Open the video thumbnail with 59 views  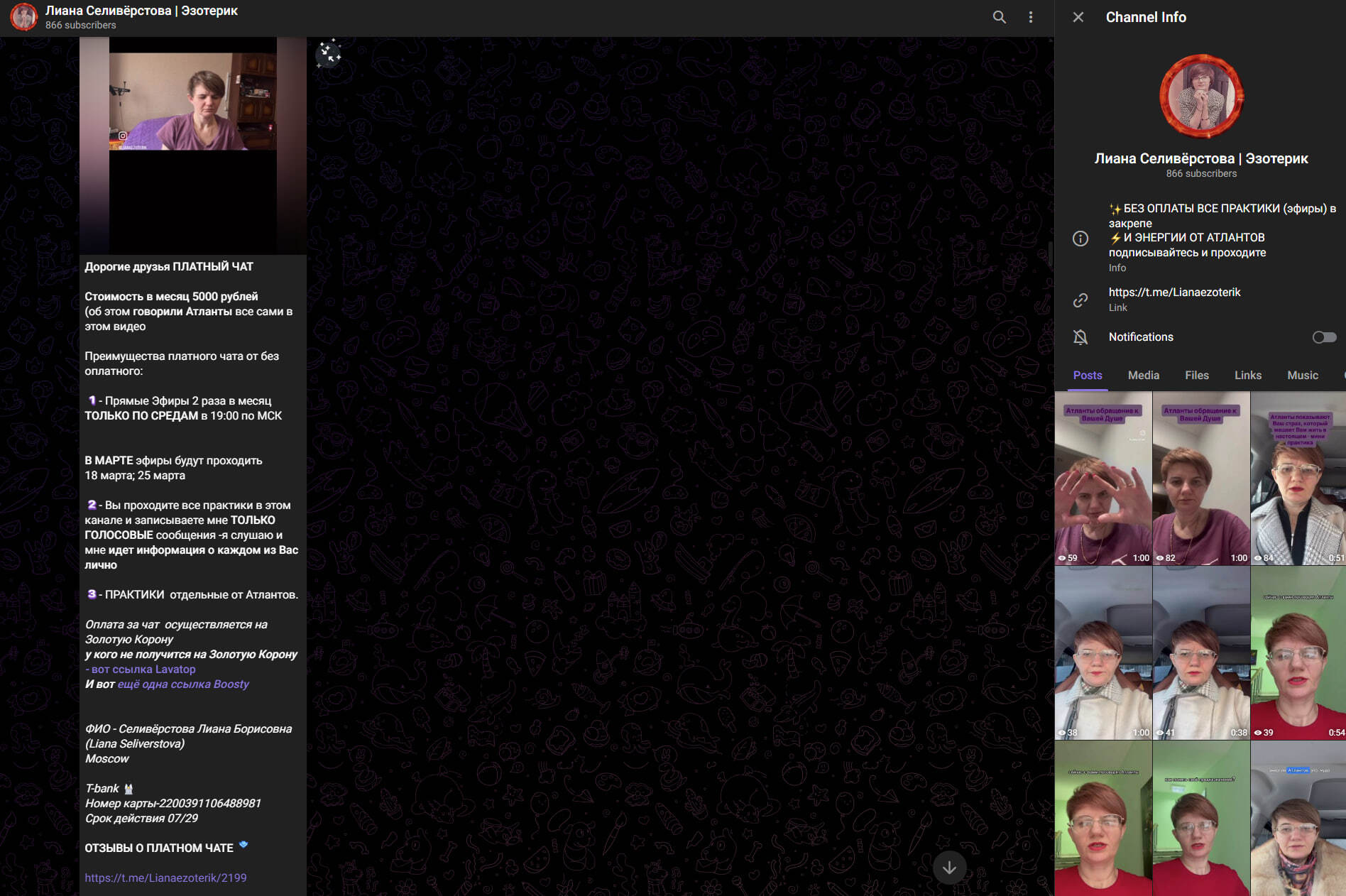coord(1103,479)
